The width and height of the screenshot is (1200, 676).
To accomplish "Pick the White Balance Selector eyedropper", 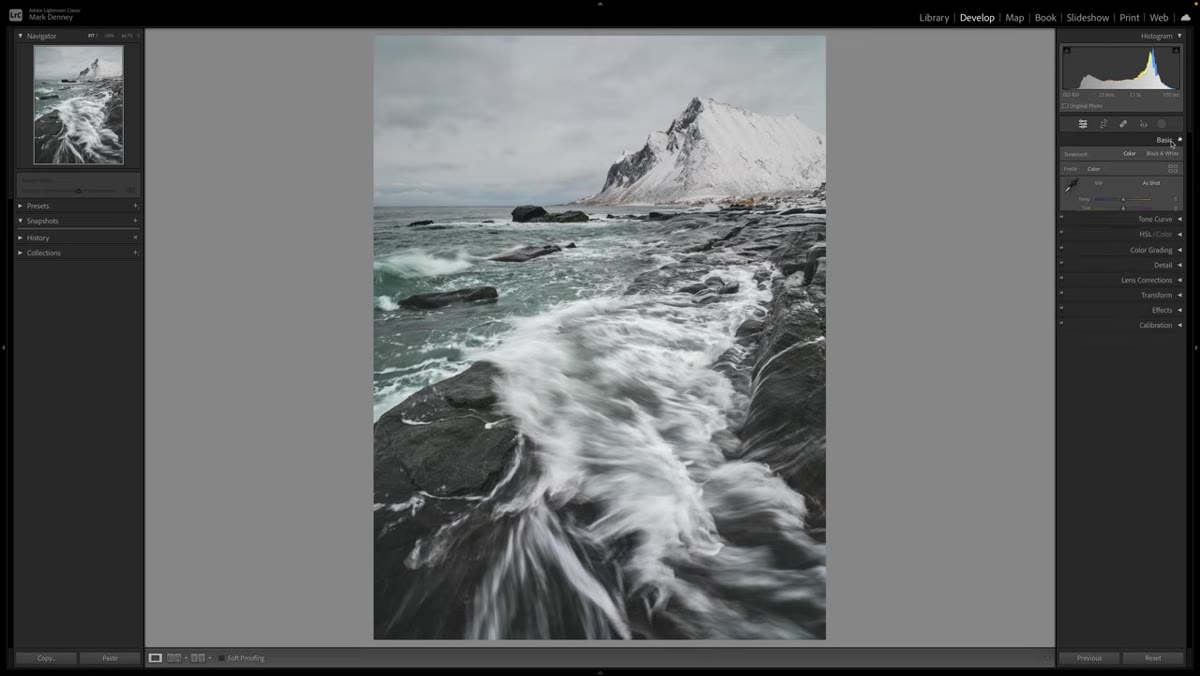I will 1072,185.
